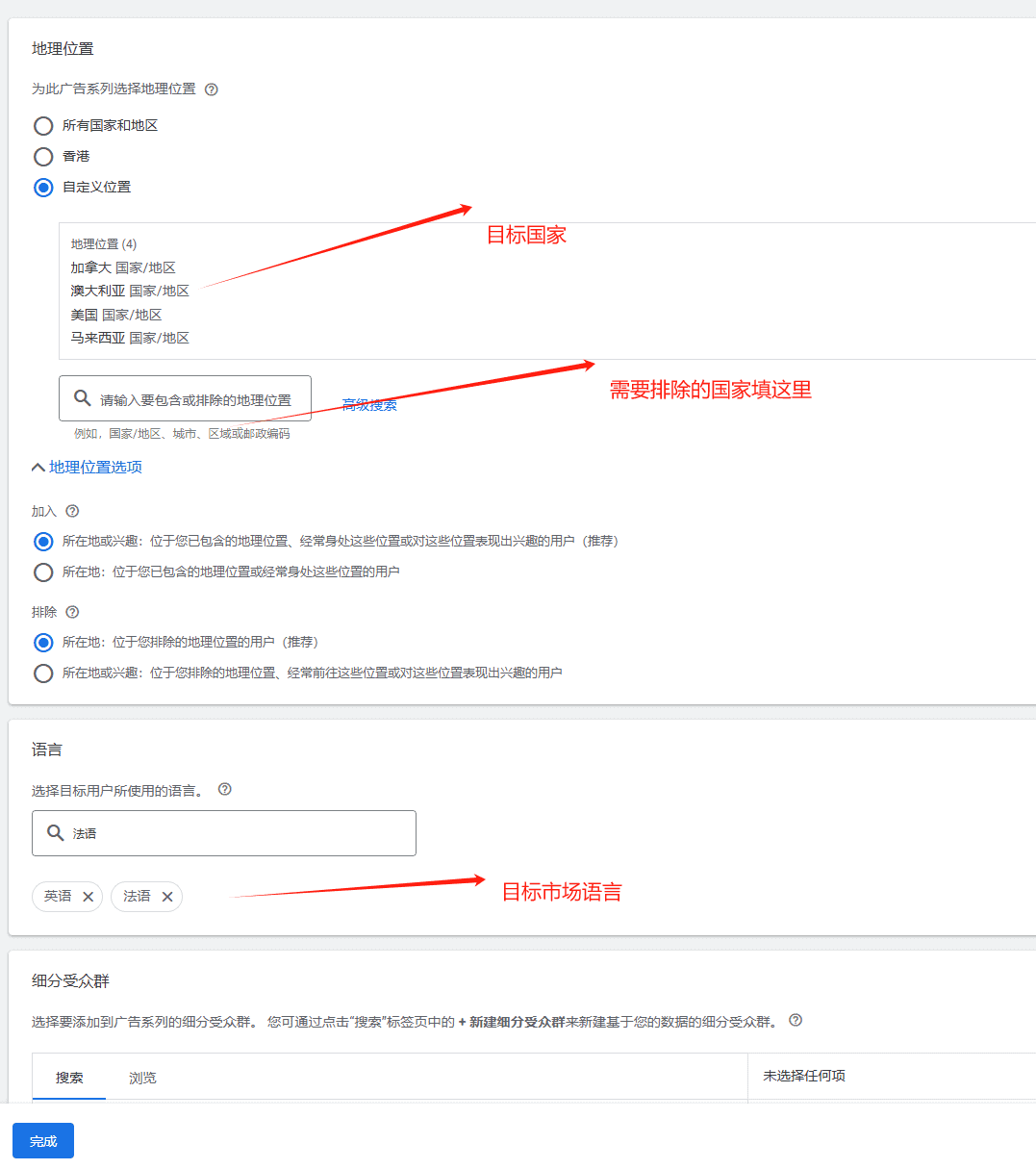Choose 所在地或兴趣 under 加入

[43, 542]
